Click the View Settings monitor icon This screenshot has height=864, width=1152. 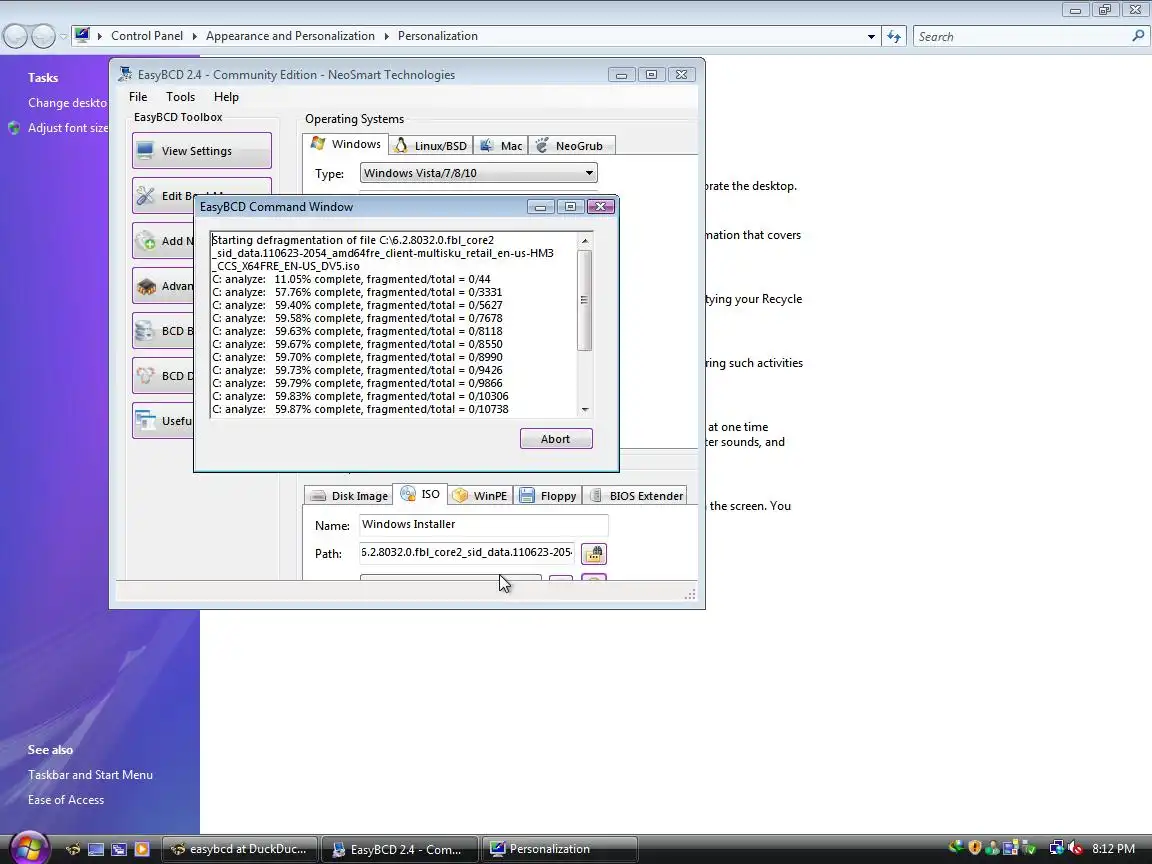[x=145, y=151]
